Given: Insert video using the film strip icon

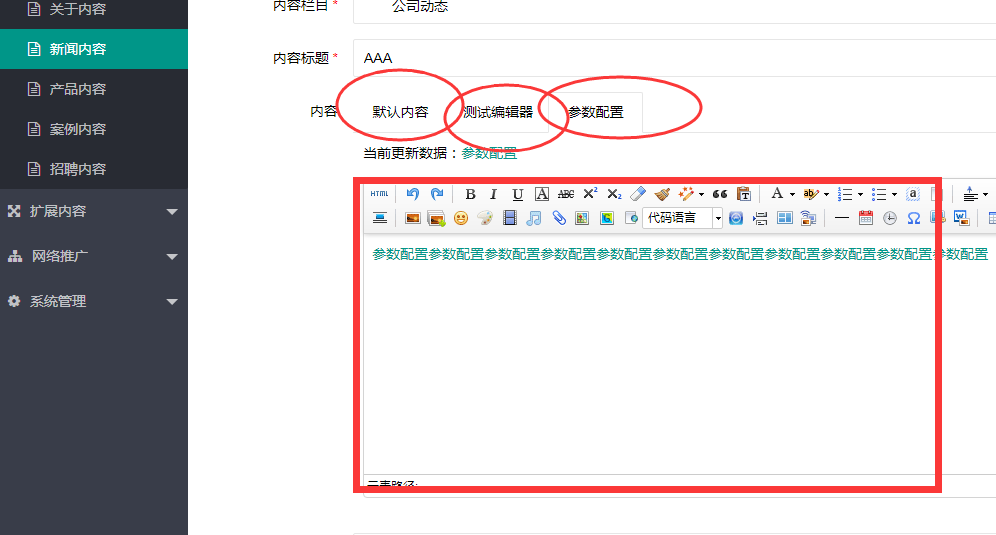Looking at the screenshot, I should 510,218.
